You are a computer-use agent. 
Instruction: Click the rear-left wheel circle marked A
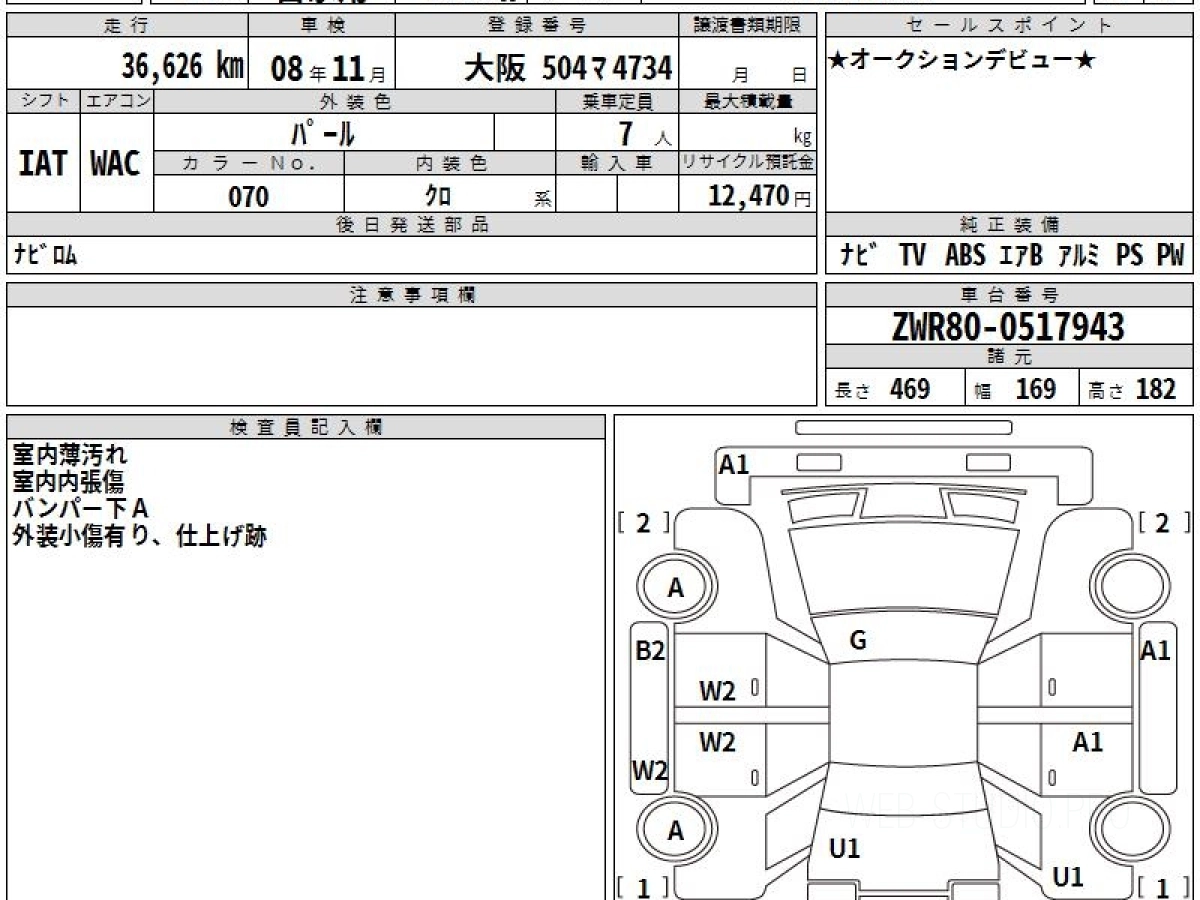[676, 831]
